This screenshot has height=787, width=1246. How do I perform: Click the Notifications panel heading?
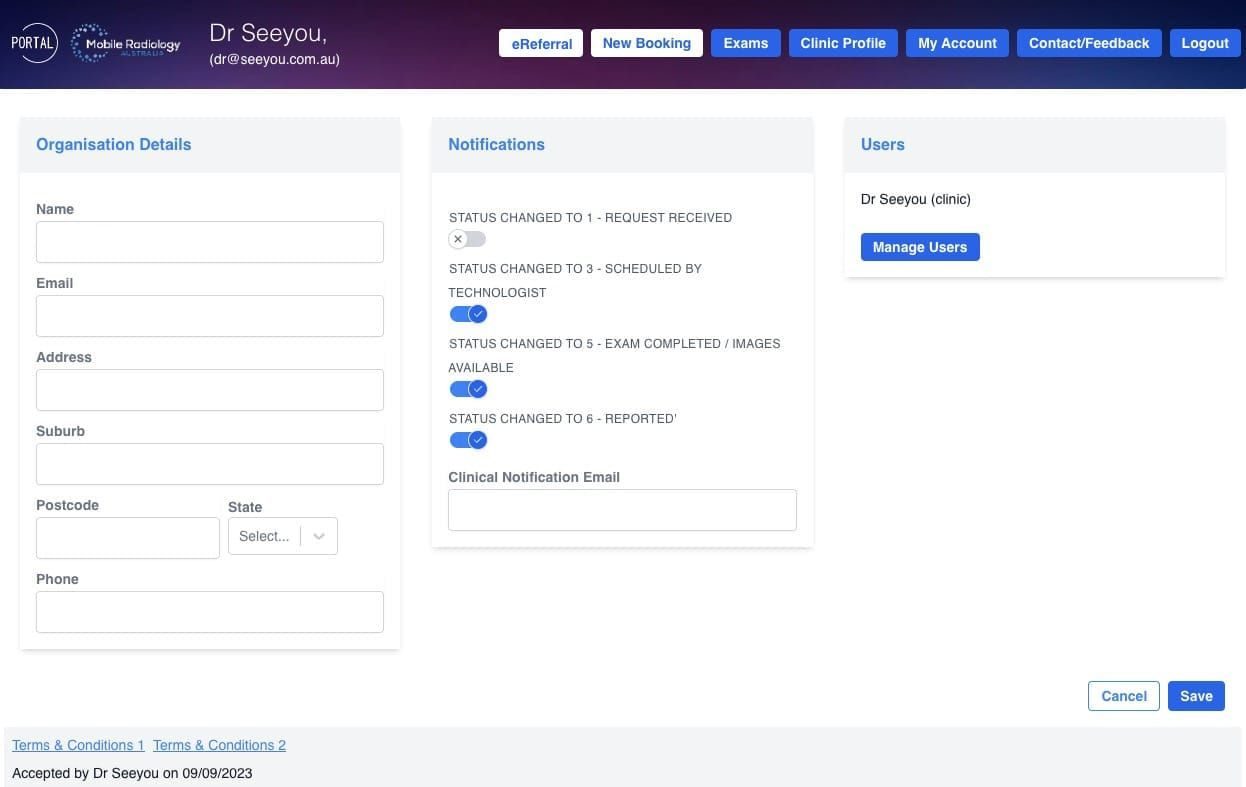(496, 144)
